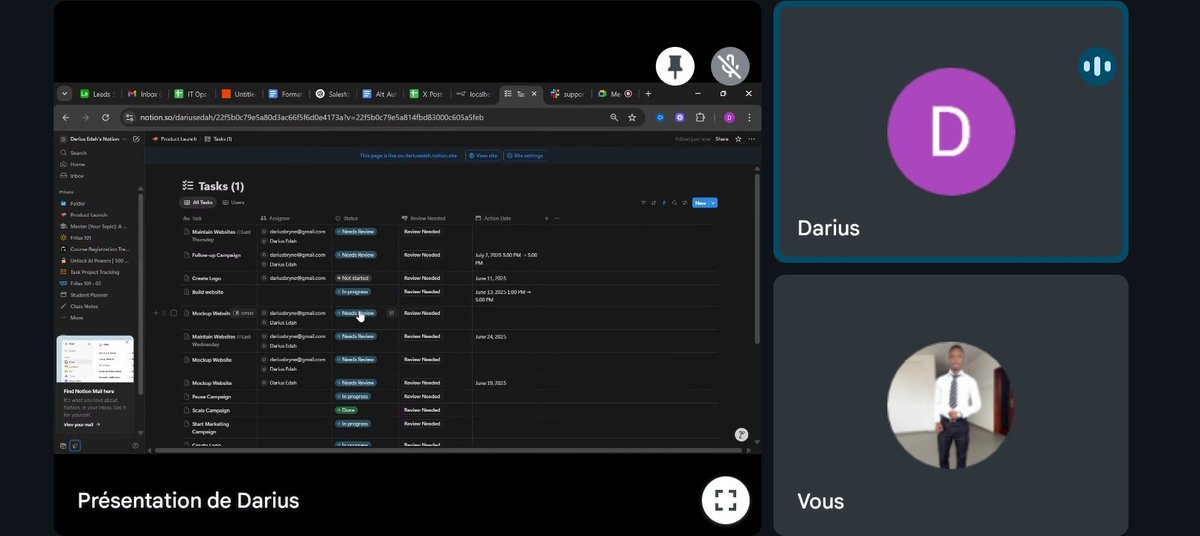Open Inbox in Notion sidebar
Screen dimensions: 1200x536
(x=77, y=175)
